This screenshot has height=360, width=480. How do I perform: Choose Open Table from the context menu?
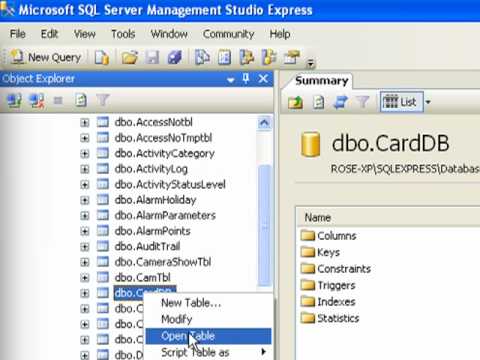209,336
